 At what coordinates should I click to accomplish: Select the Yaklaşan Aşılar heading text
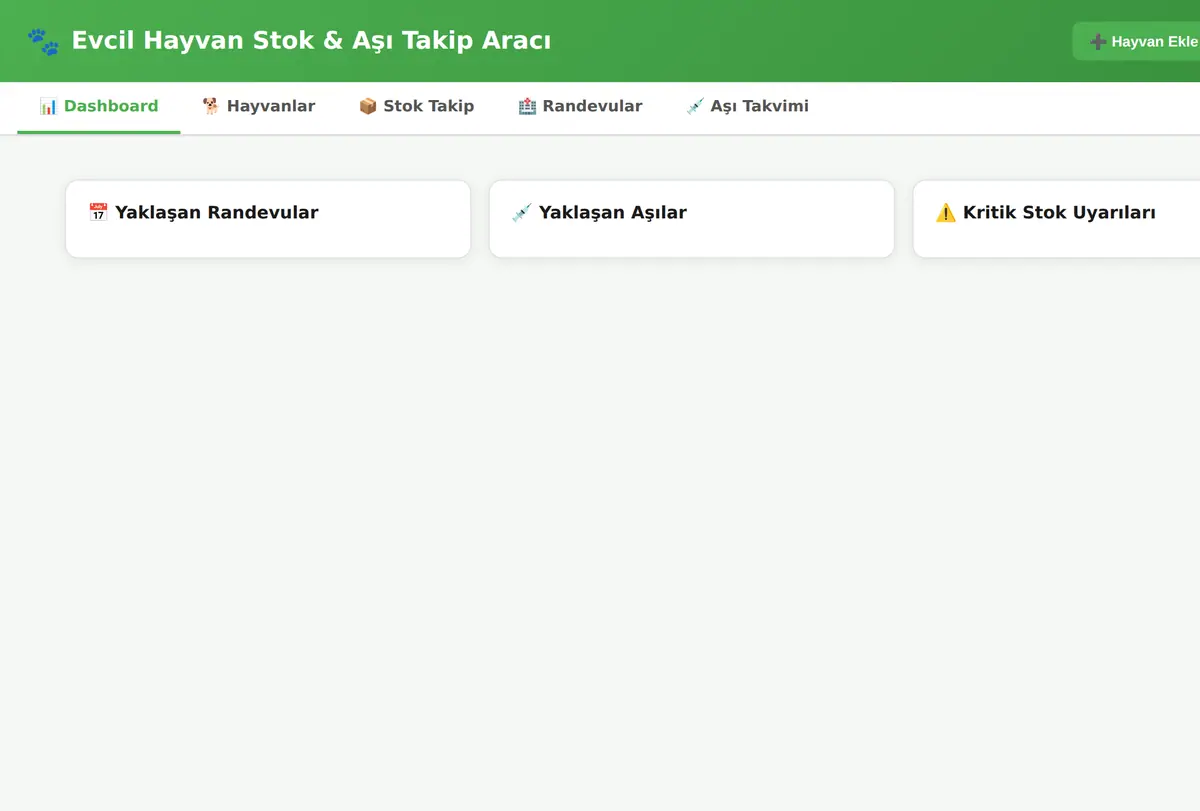click(613, 212)
